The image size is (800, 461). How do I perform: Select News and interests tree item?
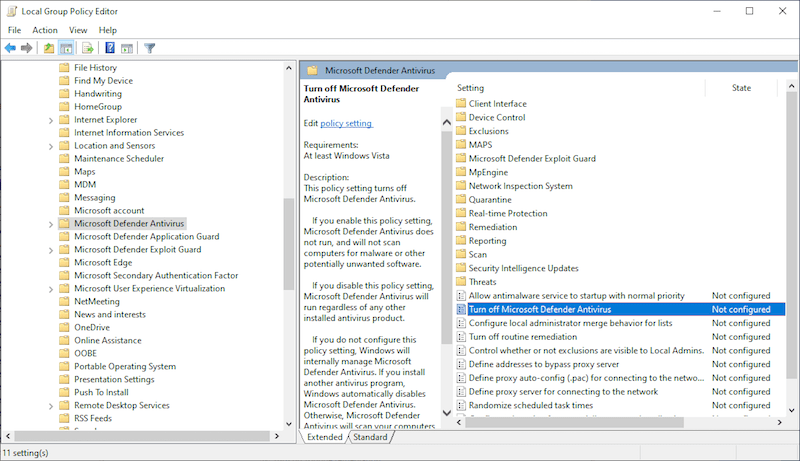point(110,314)
